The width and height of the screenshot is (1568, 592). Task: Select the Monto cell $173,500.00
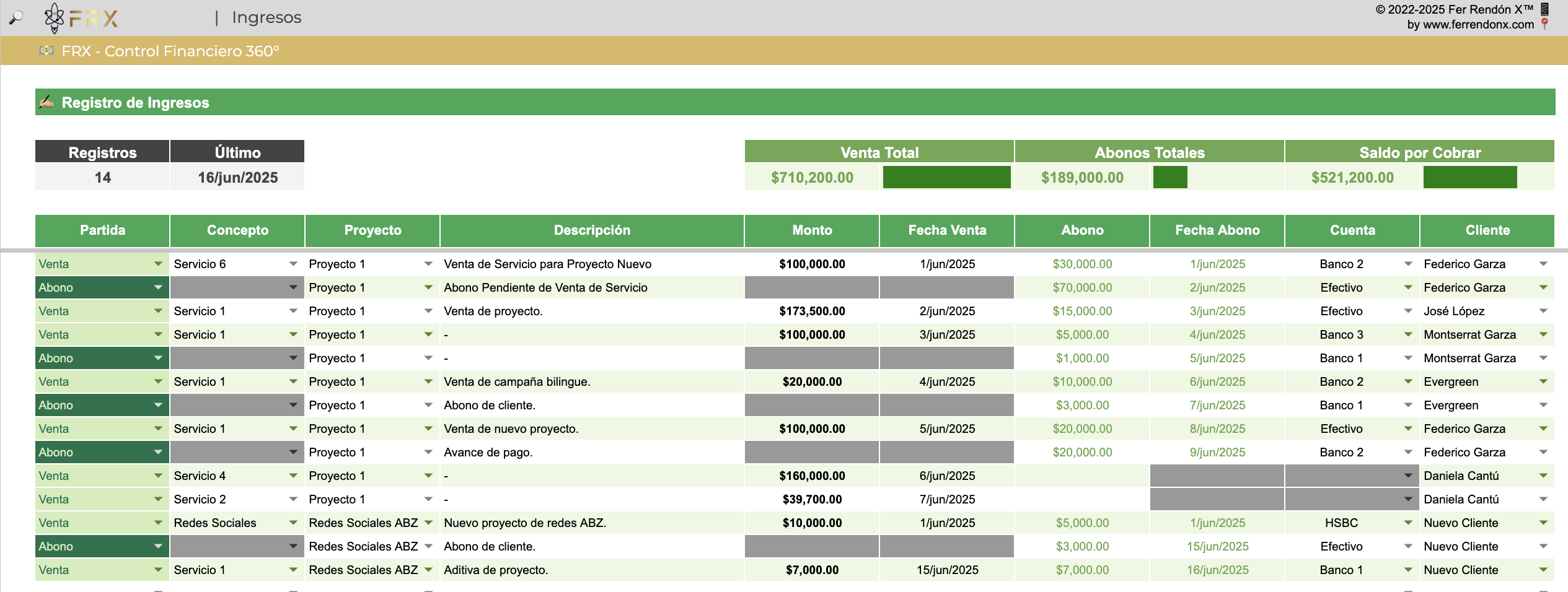812,311
